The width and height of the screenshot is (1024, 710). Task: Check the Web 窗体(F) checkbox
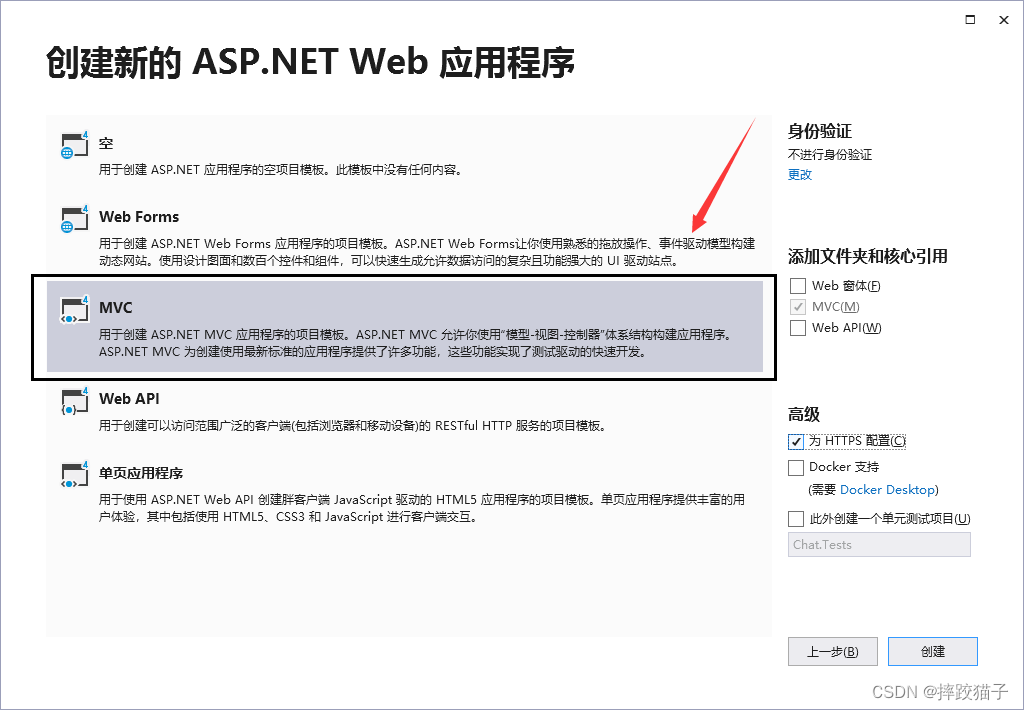click(797, 286)
